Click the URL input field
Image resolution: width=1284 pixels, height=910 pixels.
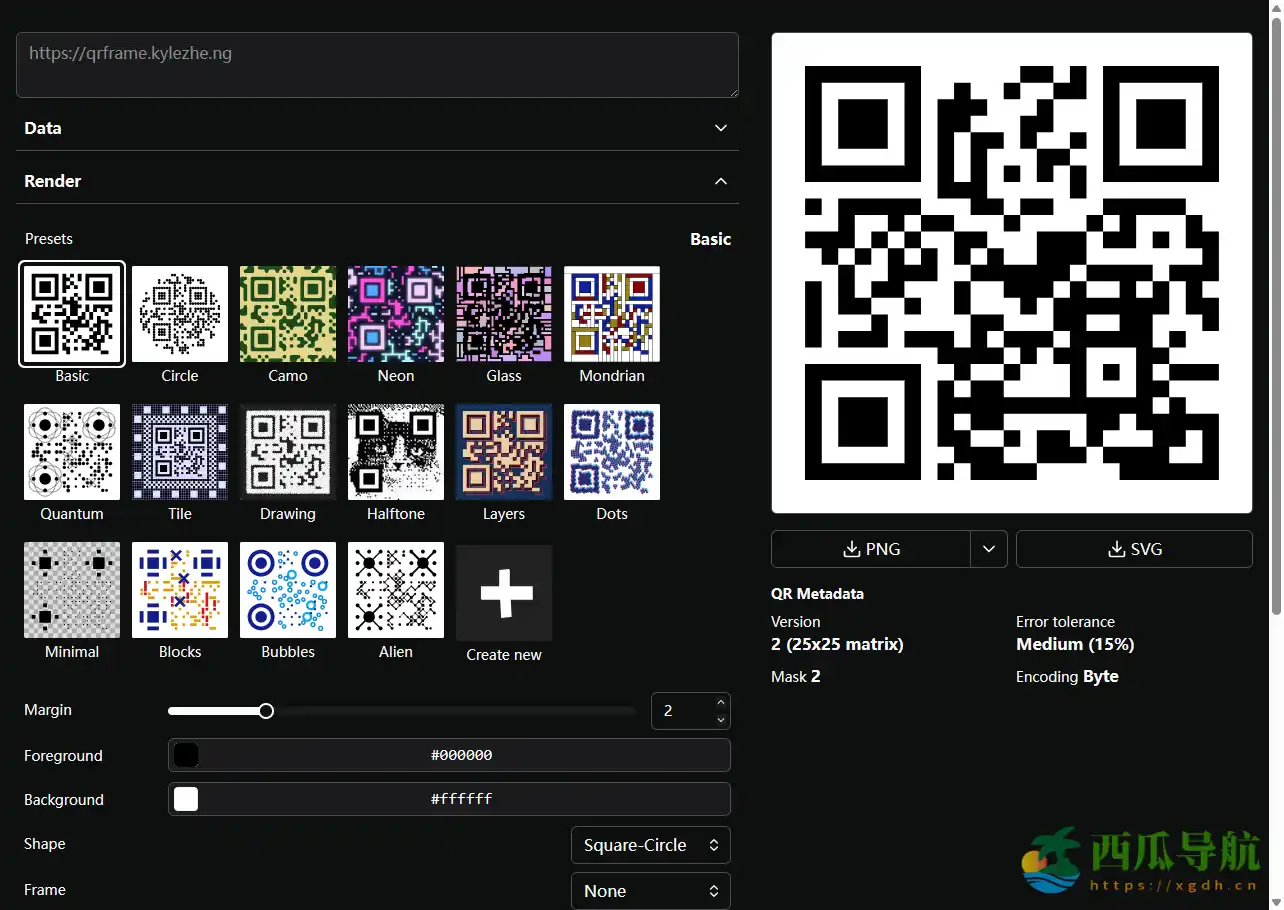click(378, 64)
